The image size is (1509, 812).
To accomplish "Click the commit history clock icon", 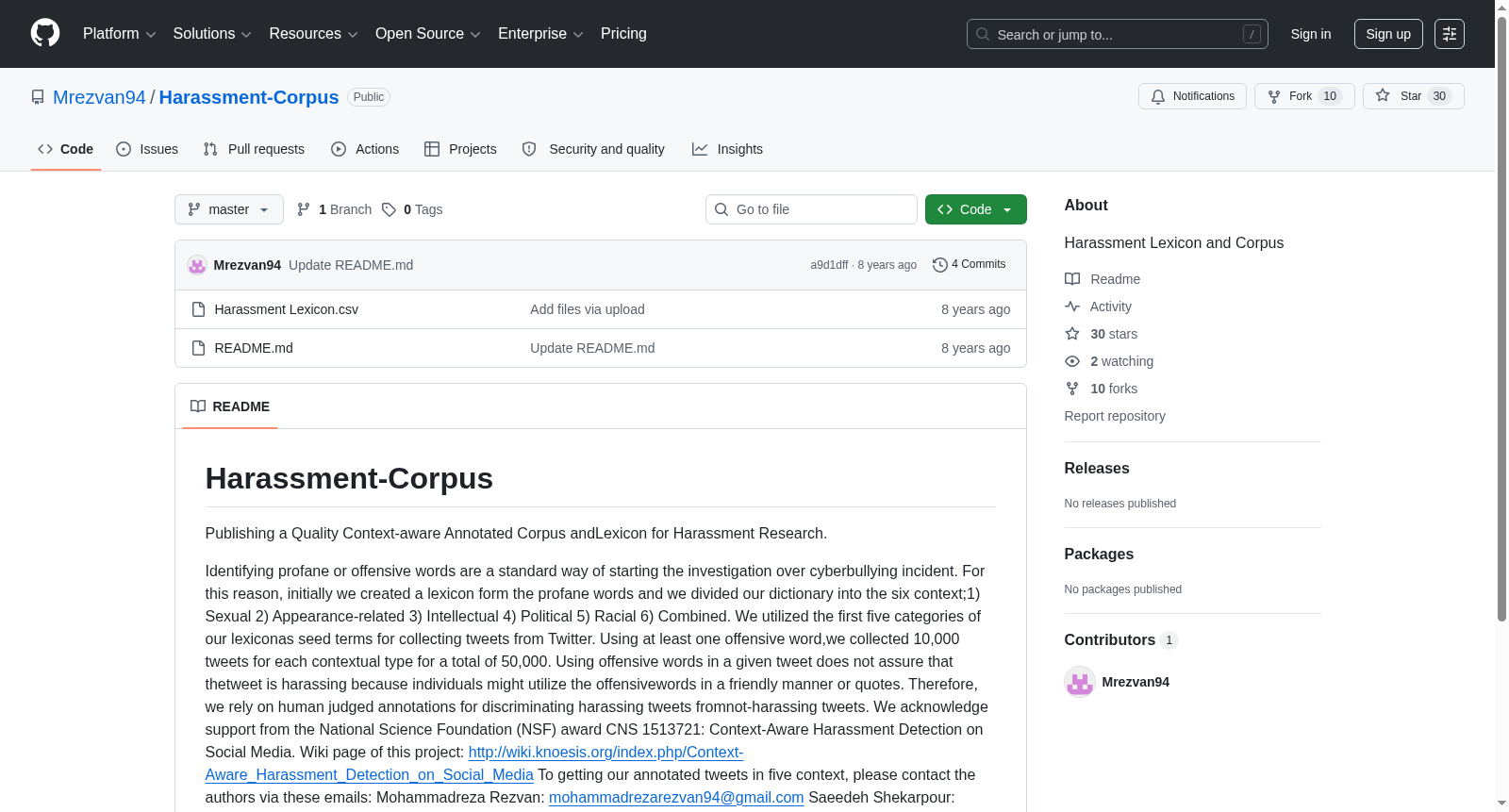I will 939,265.
